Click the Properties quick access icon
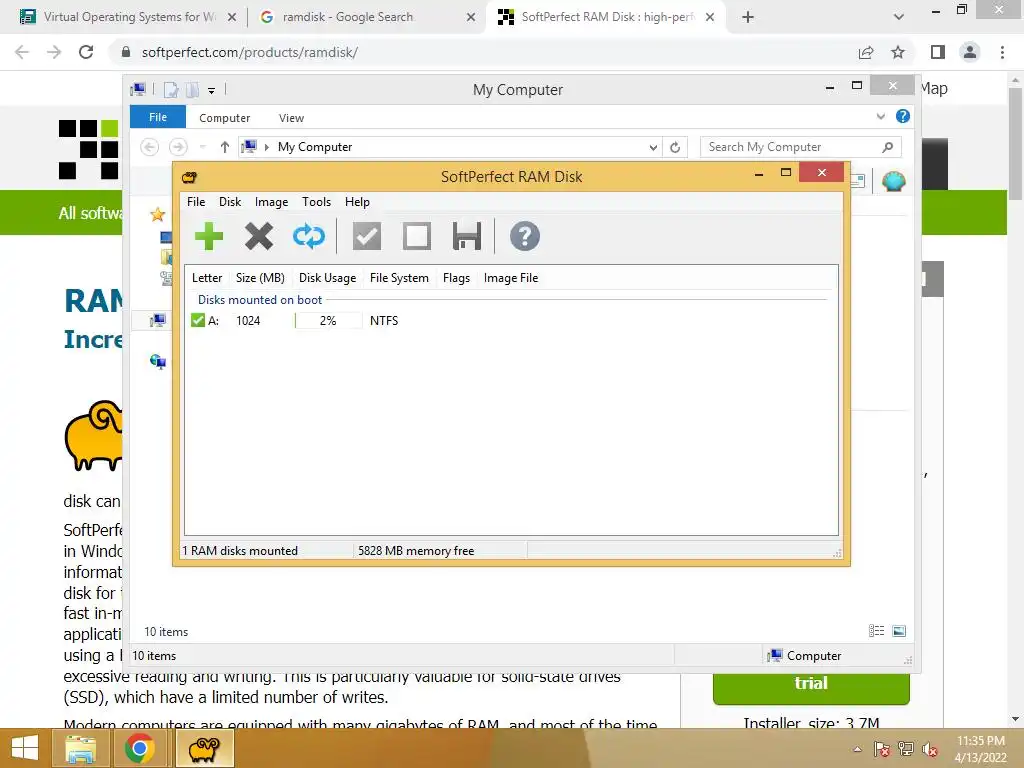The width and height of the screenshot is (1024, 768). tap(170, 90)
